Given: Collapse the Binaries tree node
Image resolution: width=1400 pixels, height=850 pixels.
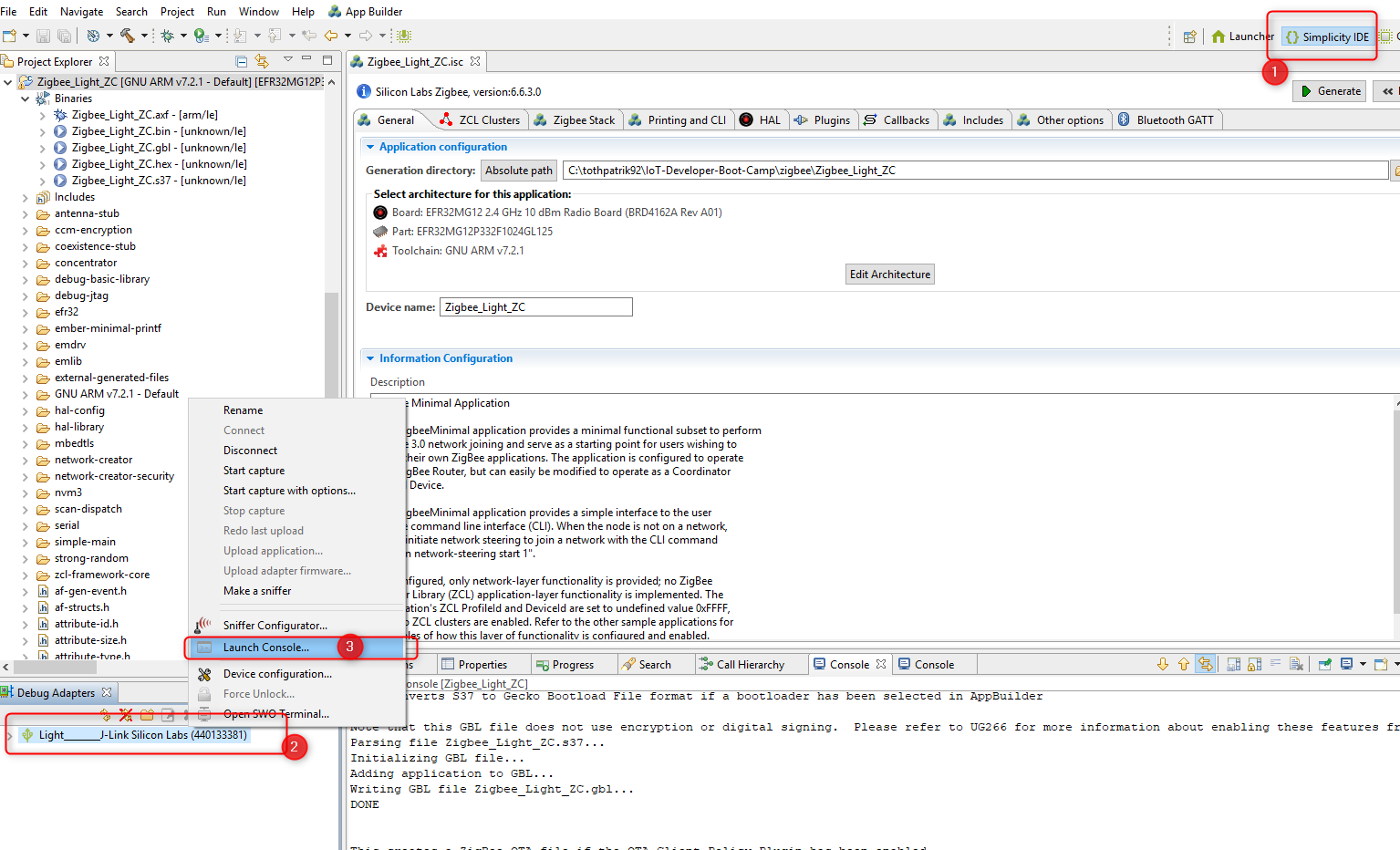Looking at the screenshot, I should pyautogui.click(x=26, y=98).
